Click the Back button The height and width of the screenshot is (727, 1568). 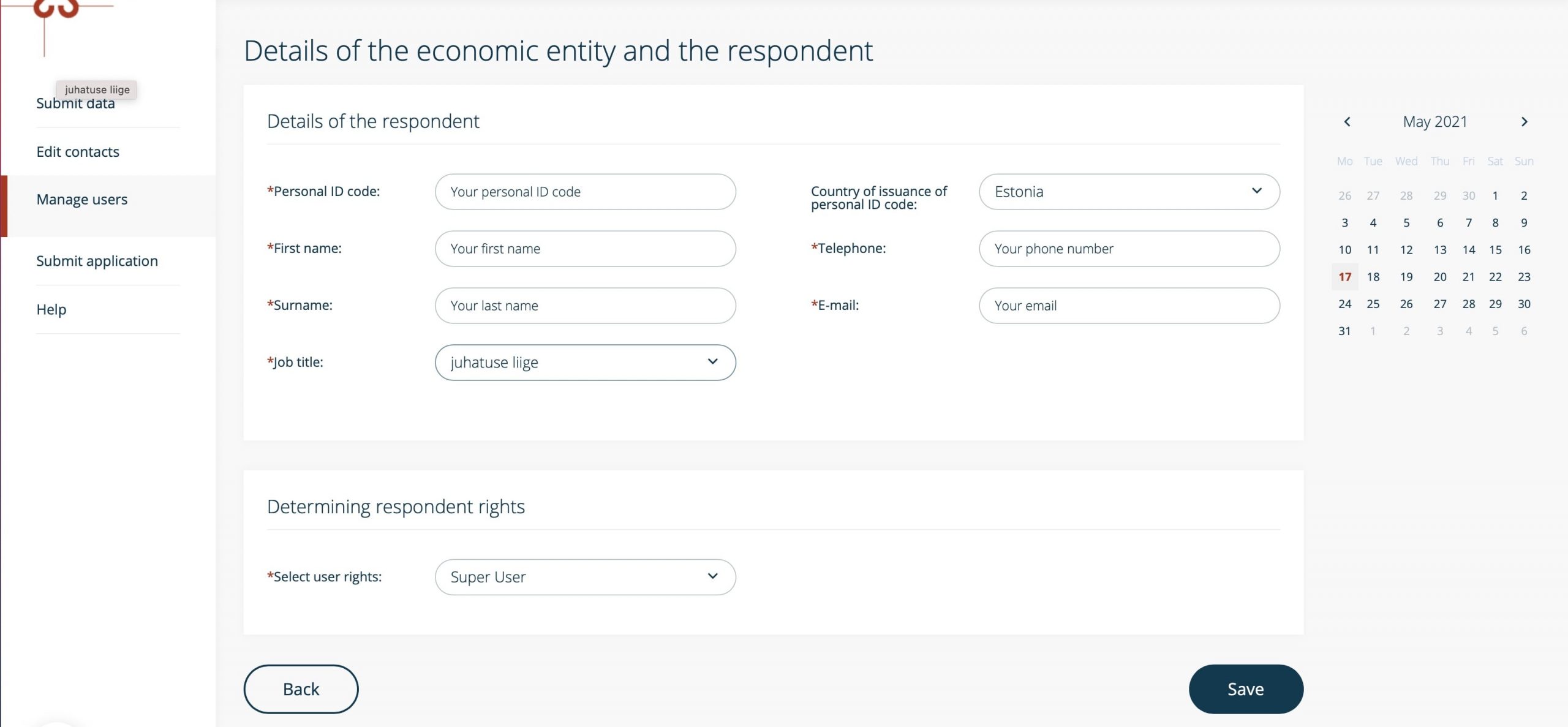301,689
